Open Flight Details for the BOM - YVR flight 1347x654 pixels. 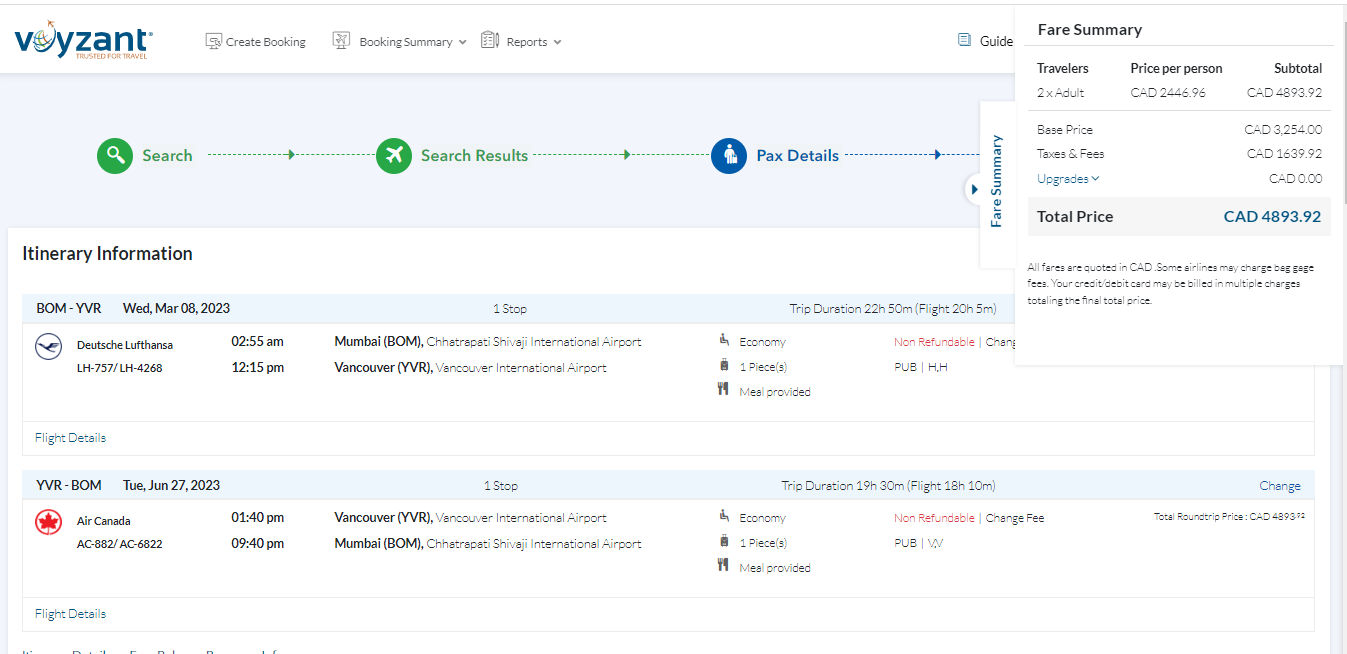point(70,438)
